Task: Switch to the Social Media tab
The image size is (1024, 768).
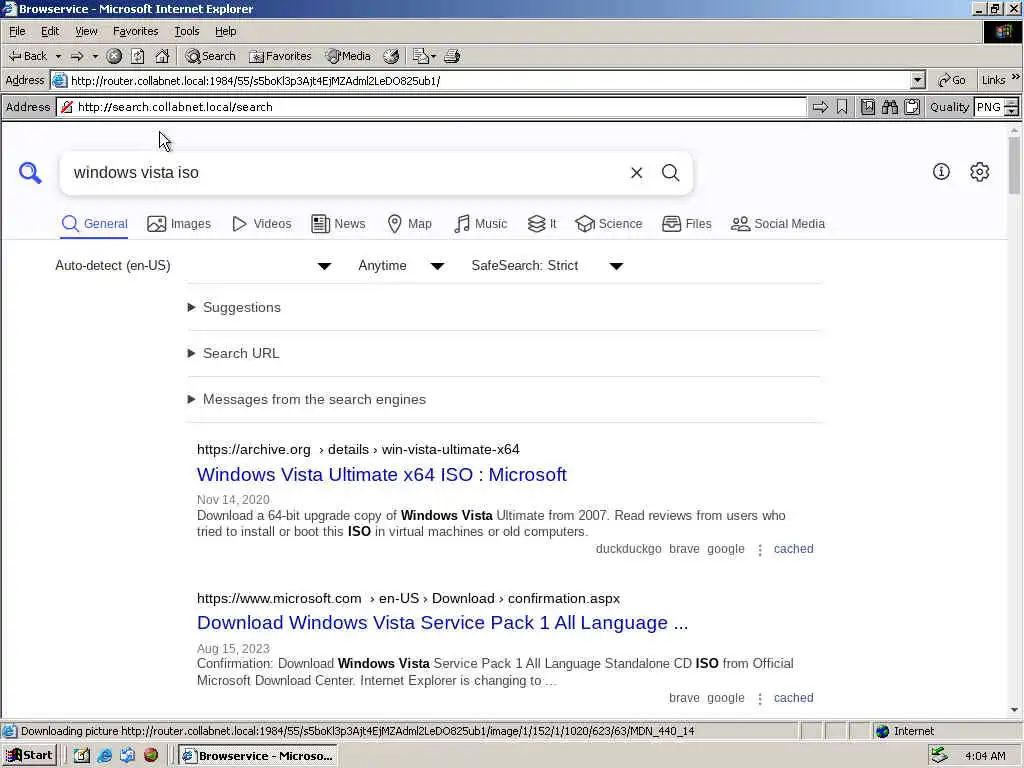Action: (x=778, y=224)
